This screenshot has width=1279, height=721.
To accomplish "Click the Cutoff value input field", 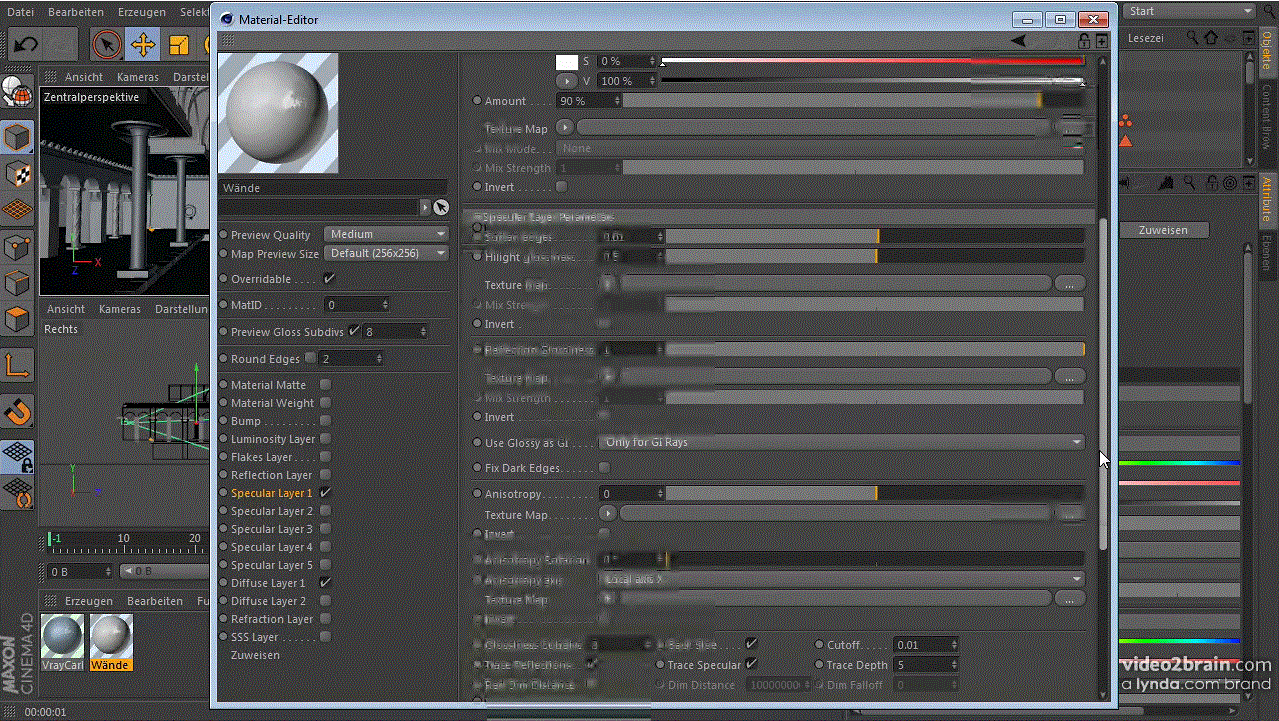I will point(921,645).
